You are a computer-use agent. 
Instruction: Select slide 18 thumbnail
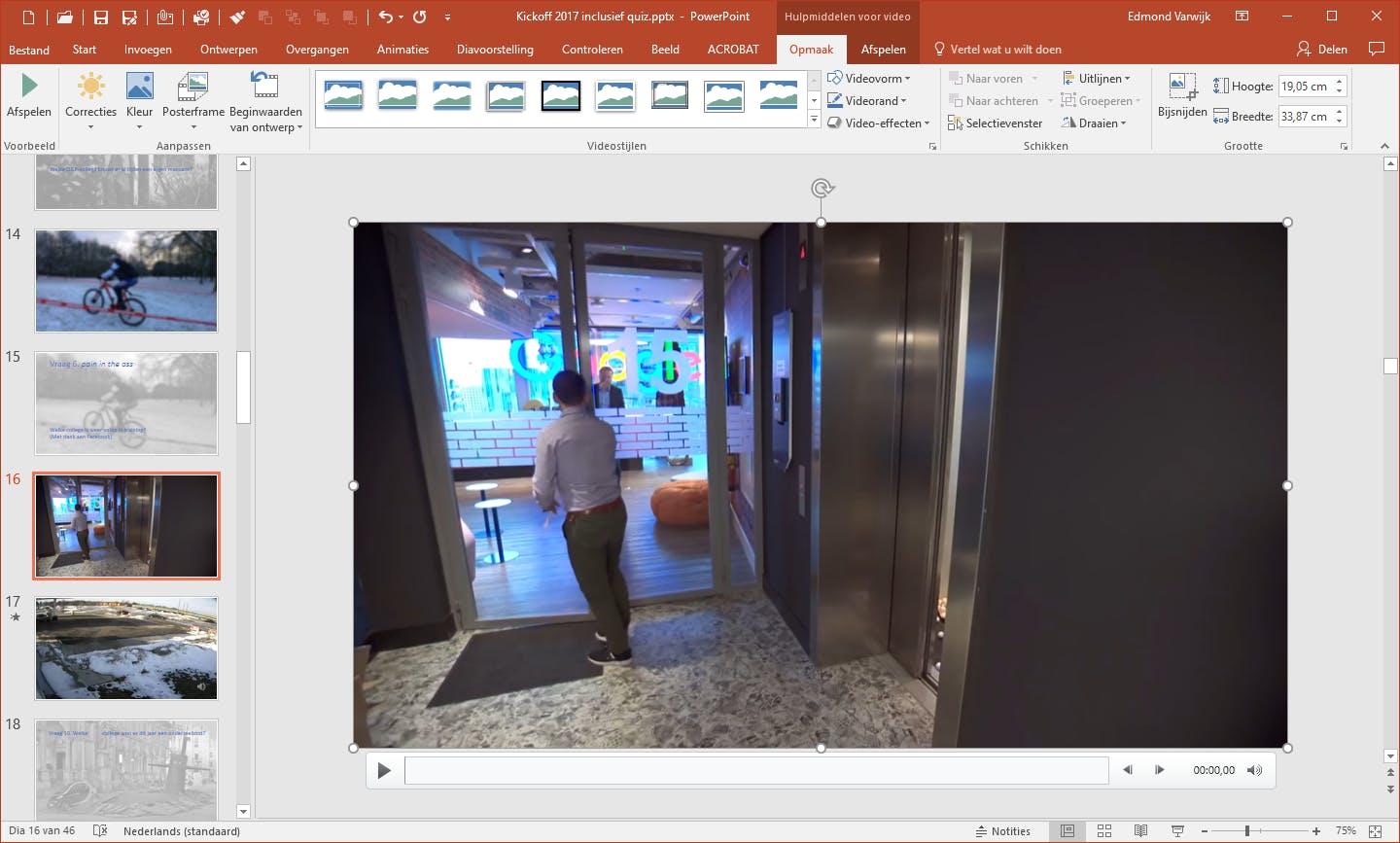pyautogui.click(x=126, y=769)
